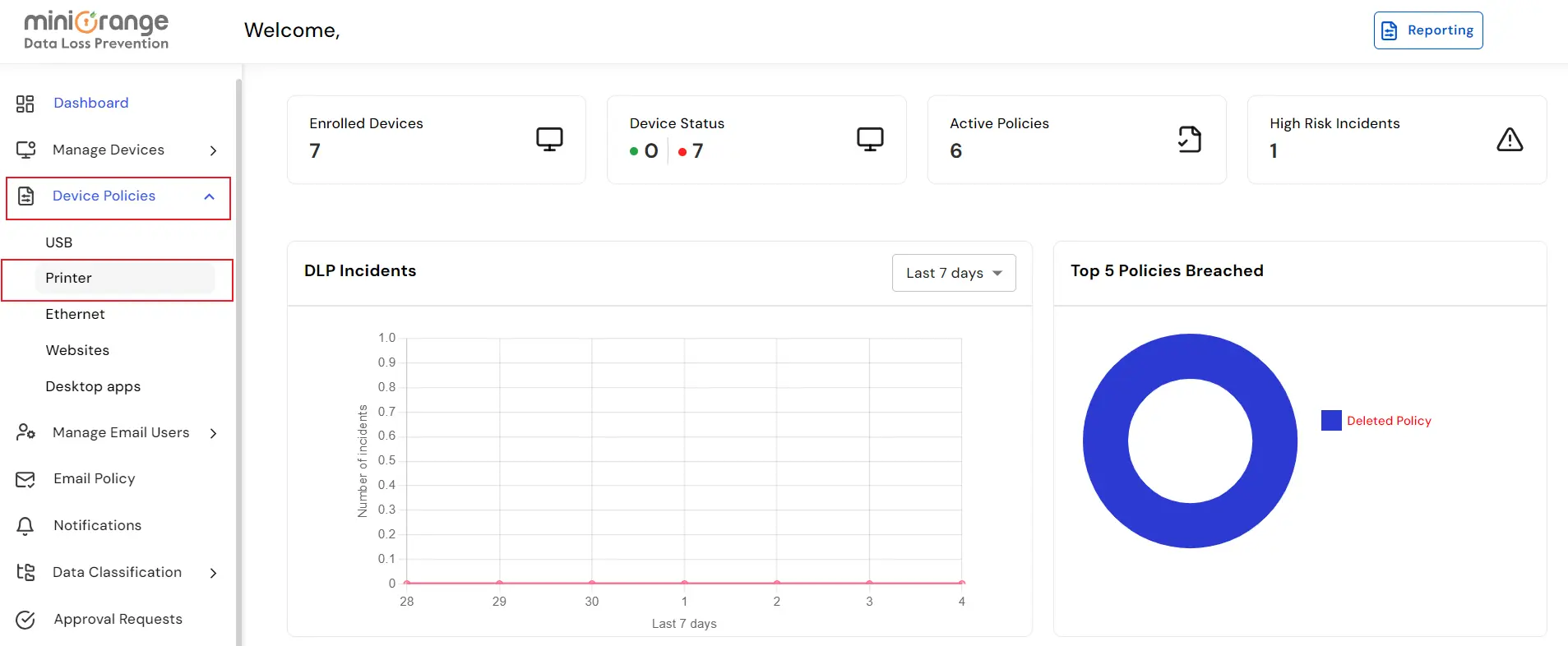This screenshot has width=1568, height=646.
Task: Click the sidebar vertical scrollbar
Action: click(239, 362)
